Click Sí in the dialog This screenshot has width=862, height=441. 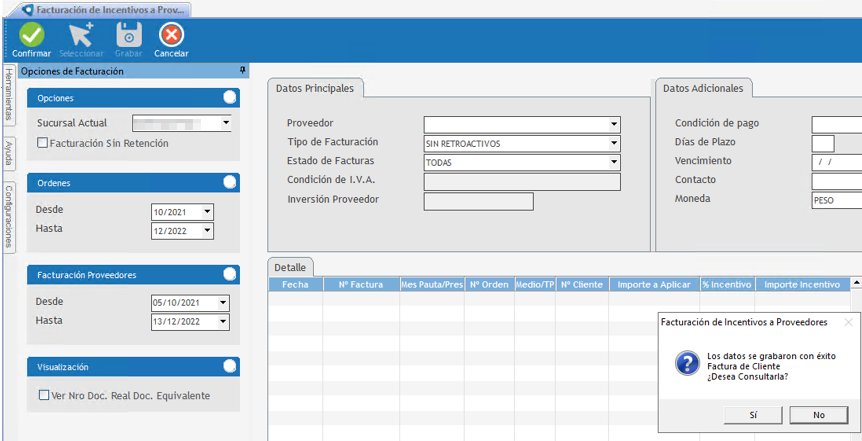click(x=753, y=415)
